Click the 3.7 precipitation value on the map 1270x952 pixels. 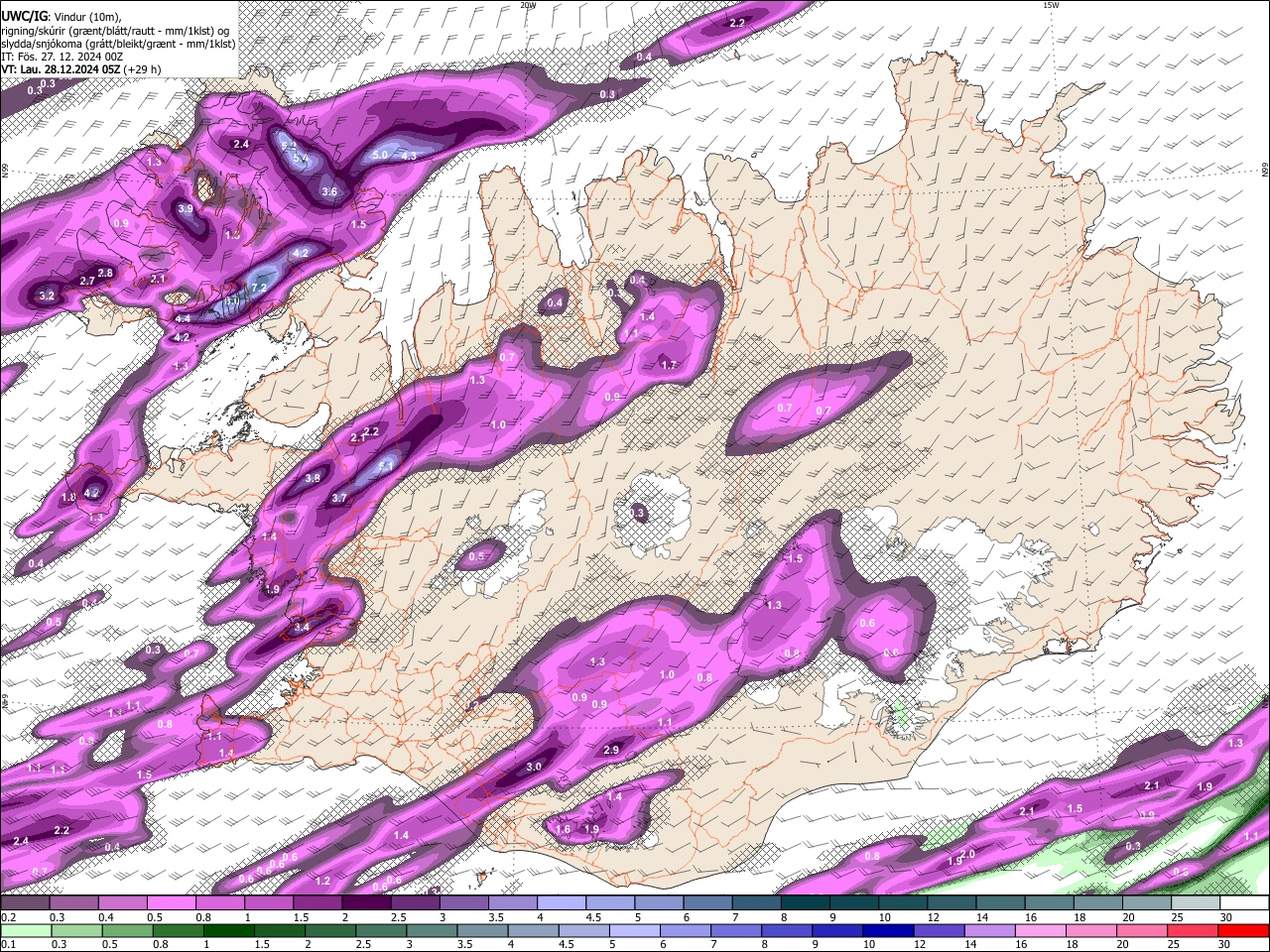(x=339, y=498)
